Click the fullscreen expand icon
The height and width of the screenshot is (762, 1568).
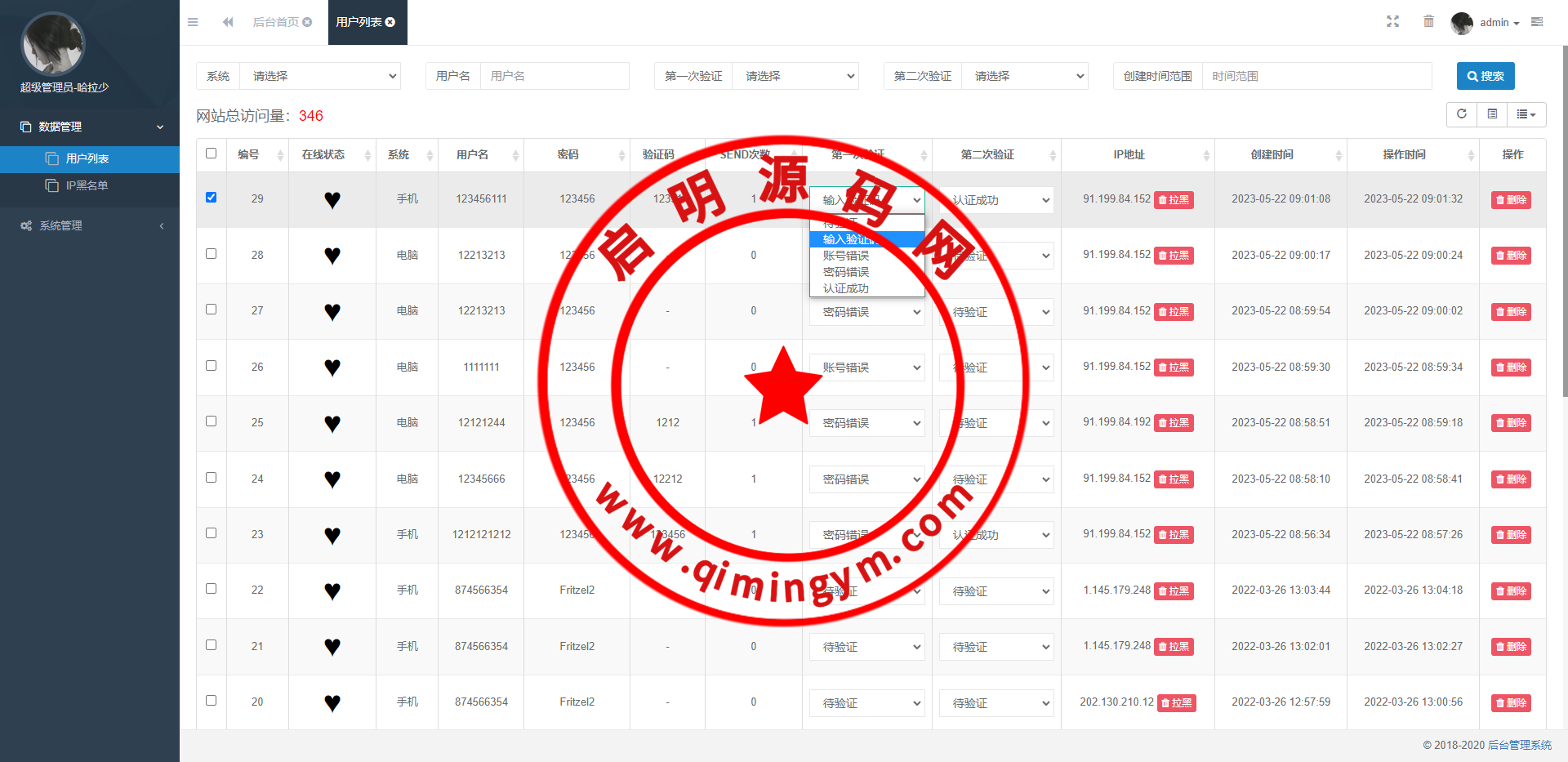pos(1392,22)
